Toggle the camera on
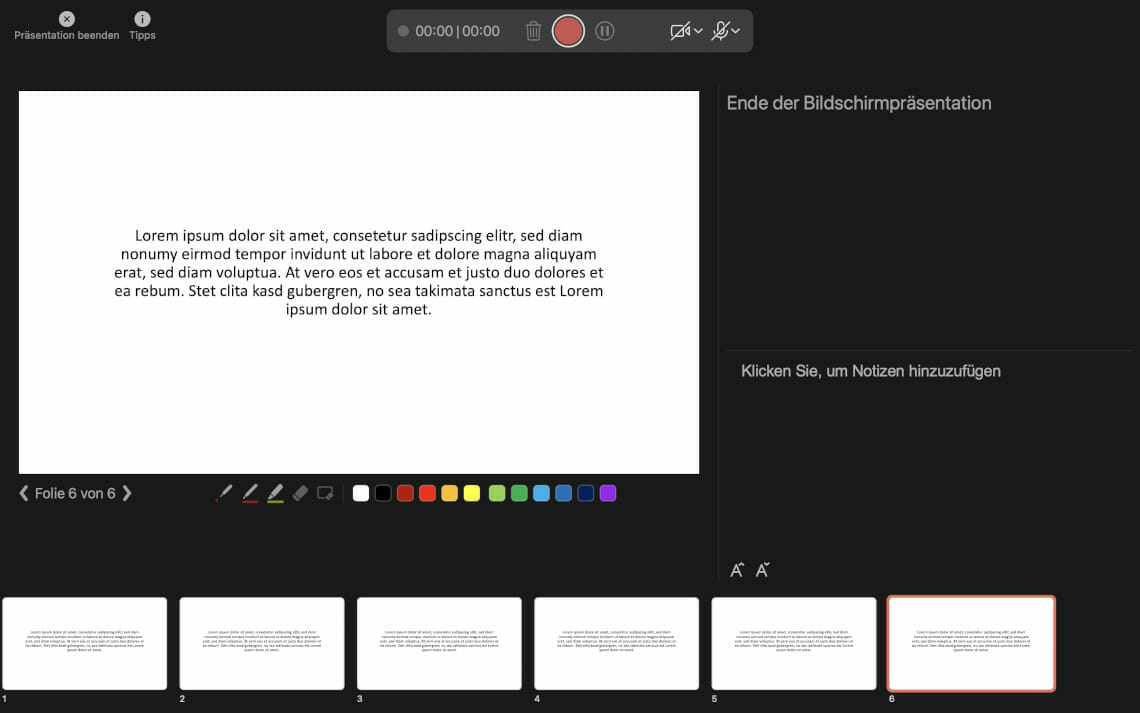Screen dimensions: 1140x713 point(679,30)
